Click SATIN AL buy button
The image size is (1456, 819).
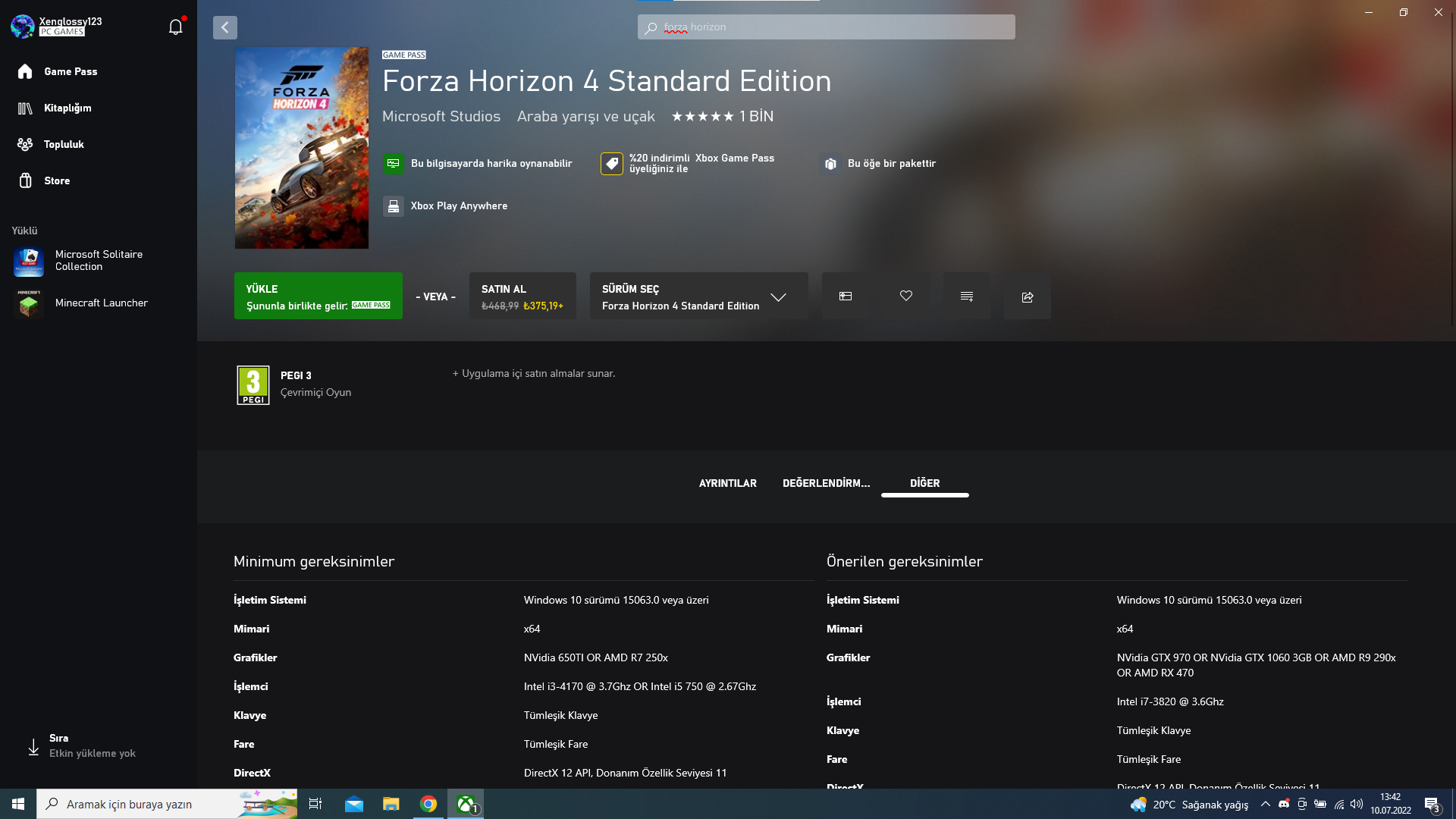(522, 296)
